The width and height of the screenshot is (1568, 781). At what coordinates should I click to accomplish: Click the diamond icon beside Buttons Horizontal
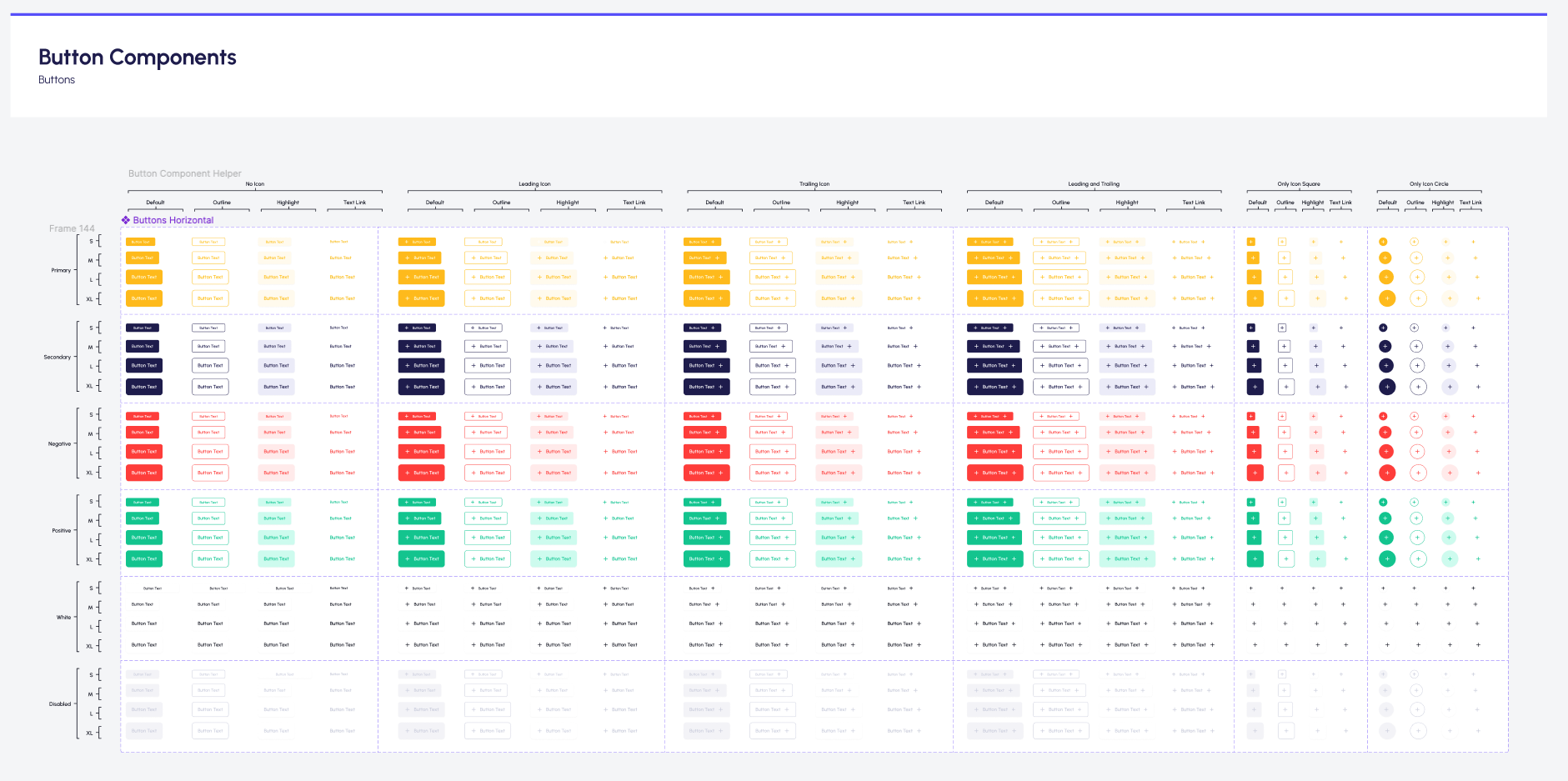pyautogui.click(x=126, y=220)
